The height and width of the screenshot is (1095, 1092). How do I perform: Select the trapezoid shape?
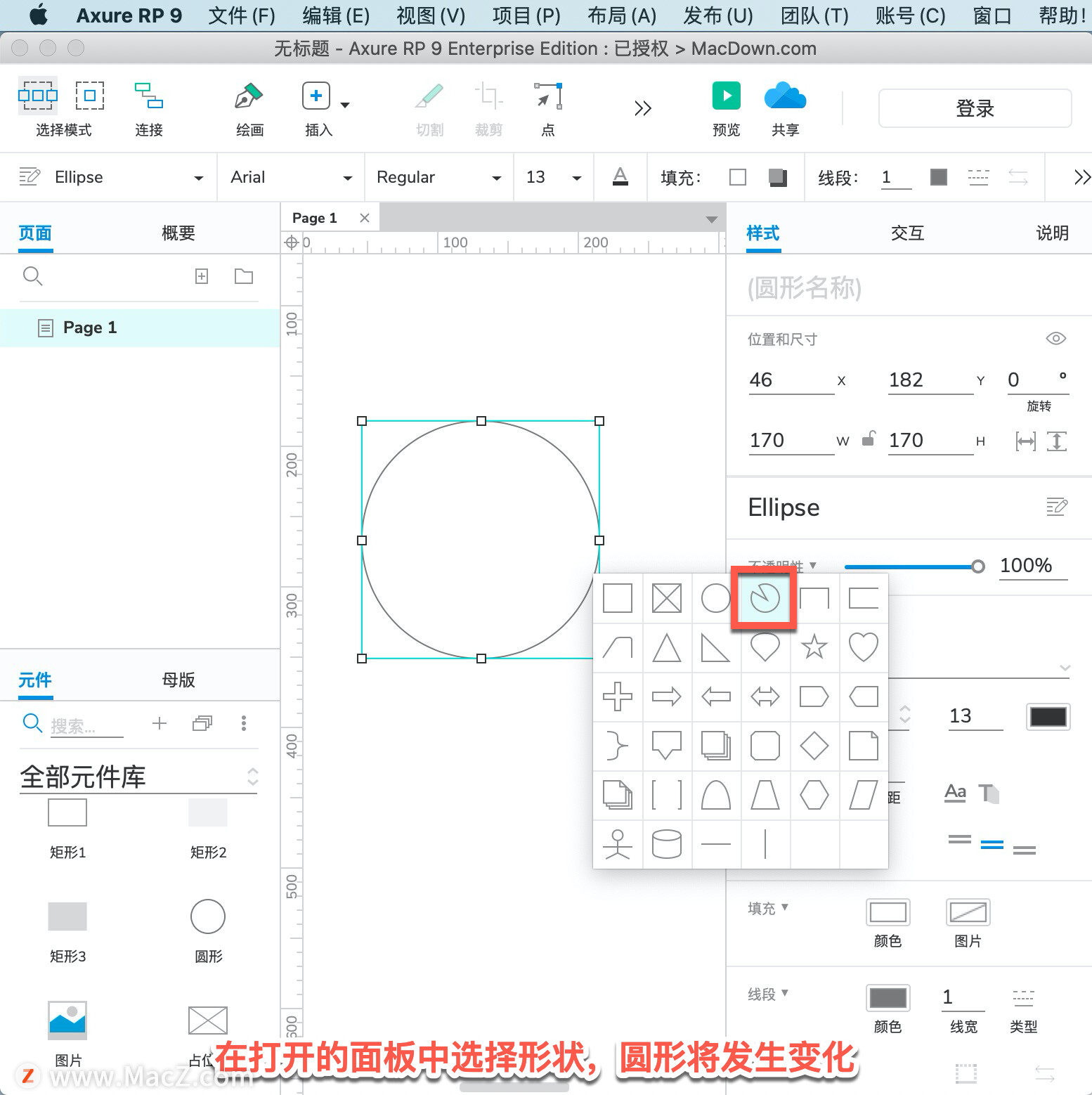(x=765, y=795)
